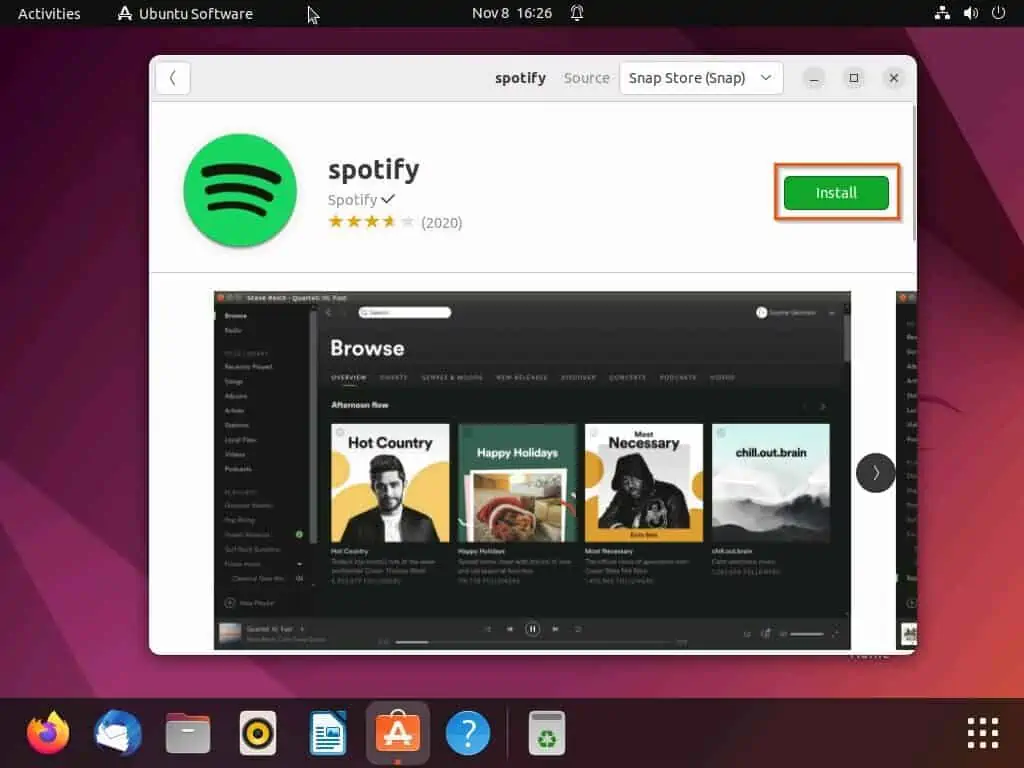Click the verified Spotify publisher link

tap(362, 199)
